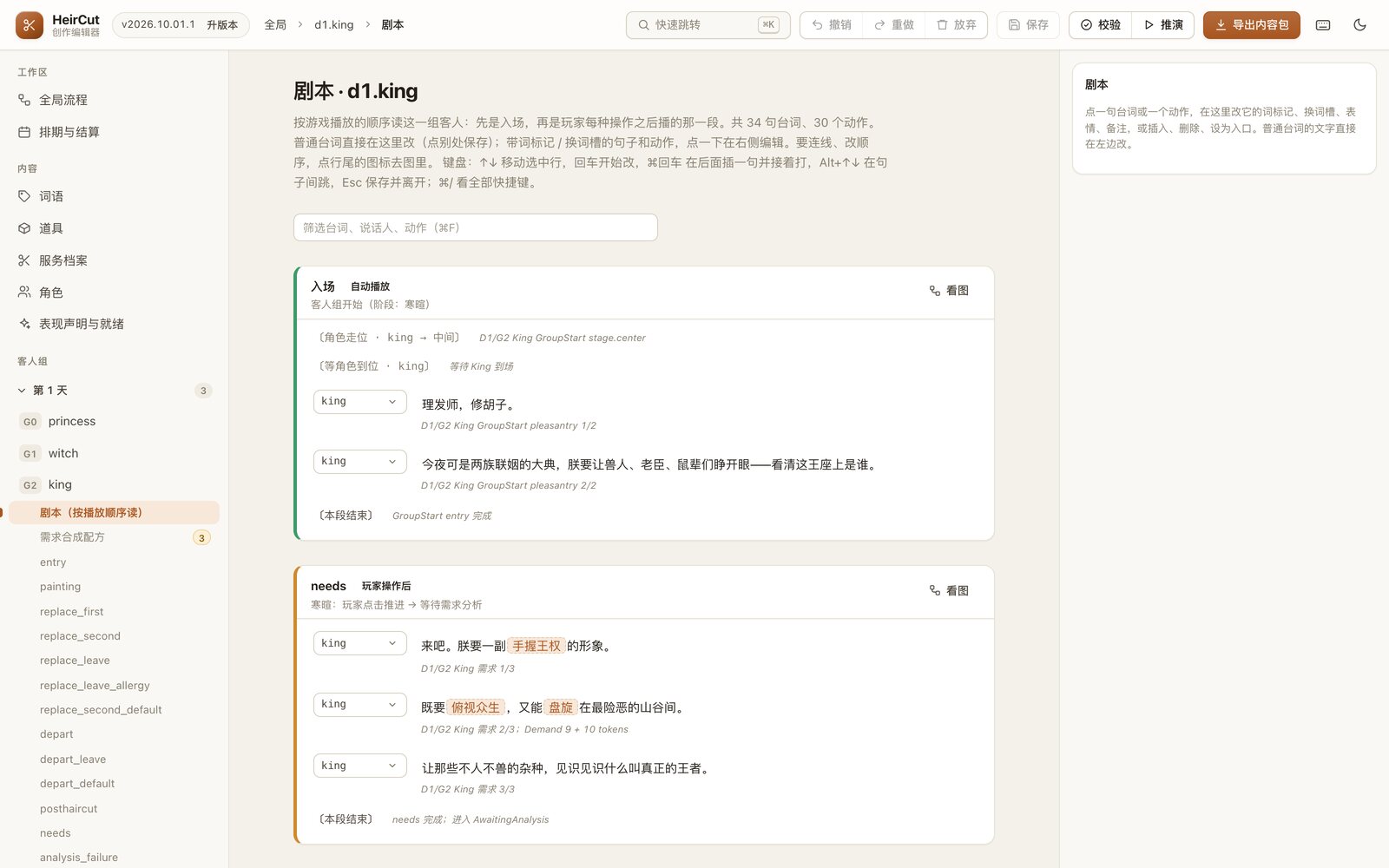Open 全局流程 in sidebar

(x=115, y=100)
